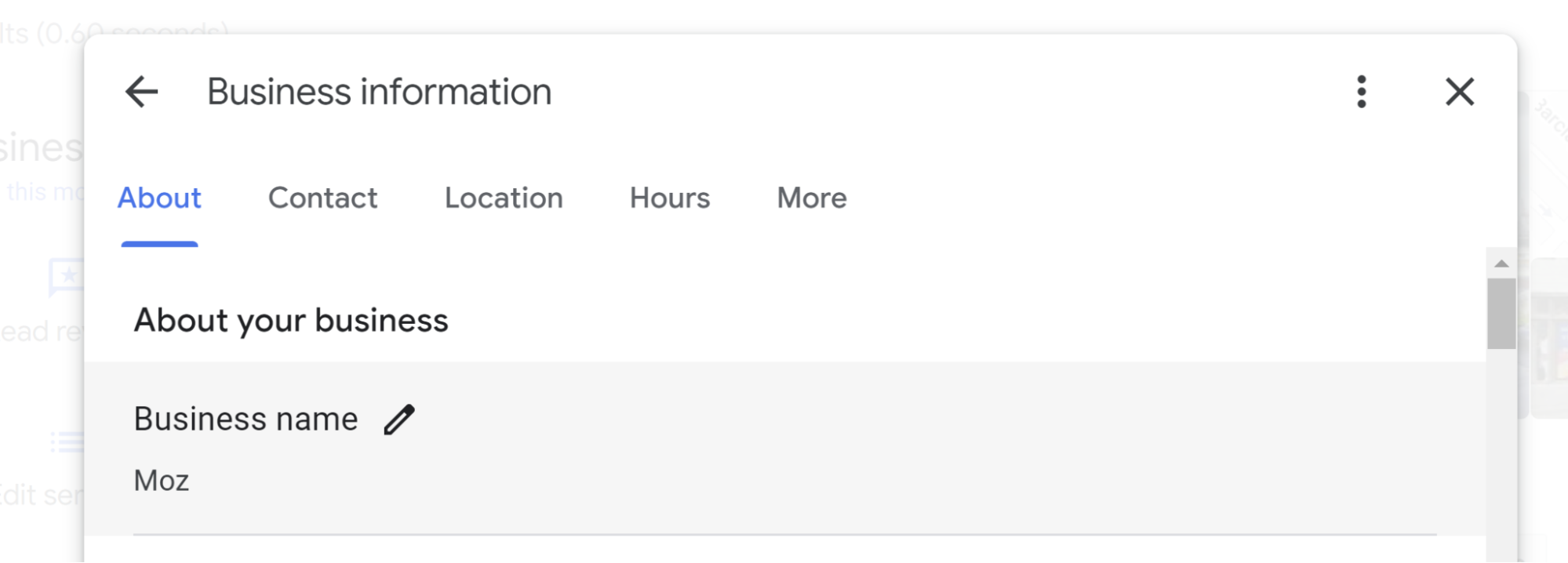Viewport: 1568px width, 563px height.
Task: Close the Business information dialog
Action: click(x=1459, y=92)
